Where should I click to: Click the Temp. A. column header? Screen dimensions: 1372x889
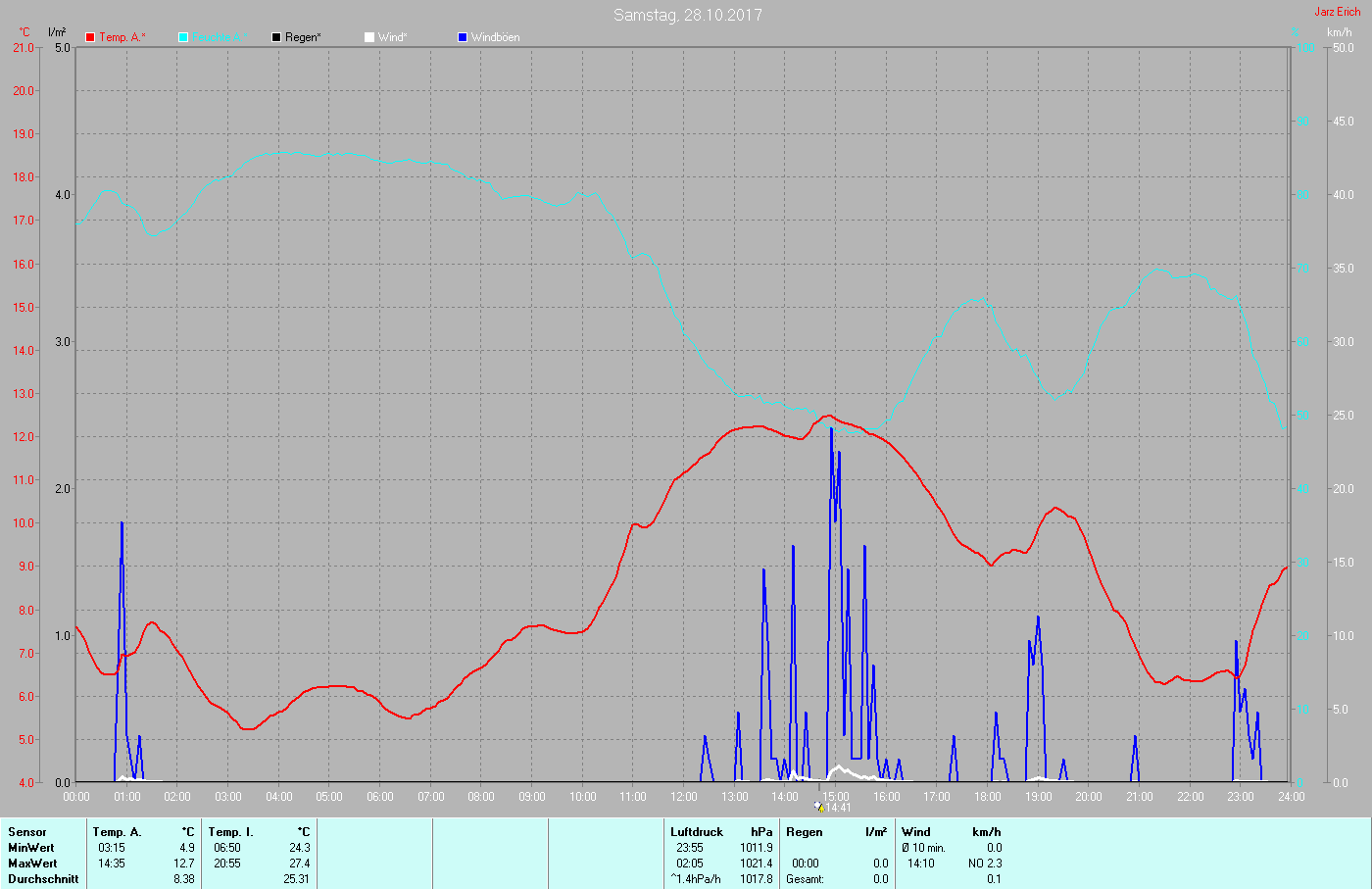point(118,832)
